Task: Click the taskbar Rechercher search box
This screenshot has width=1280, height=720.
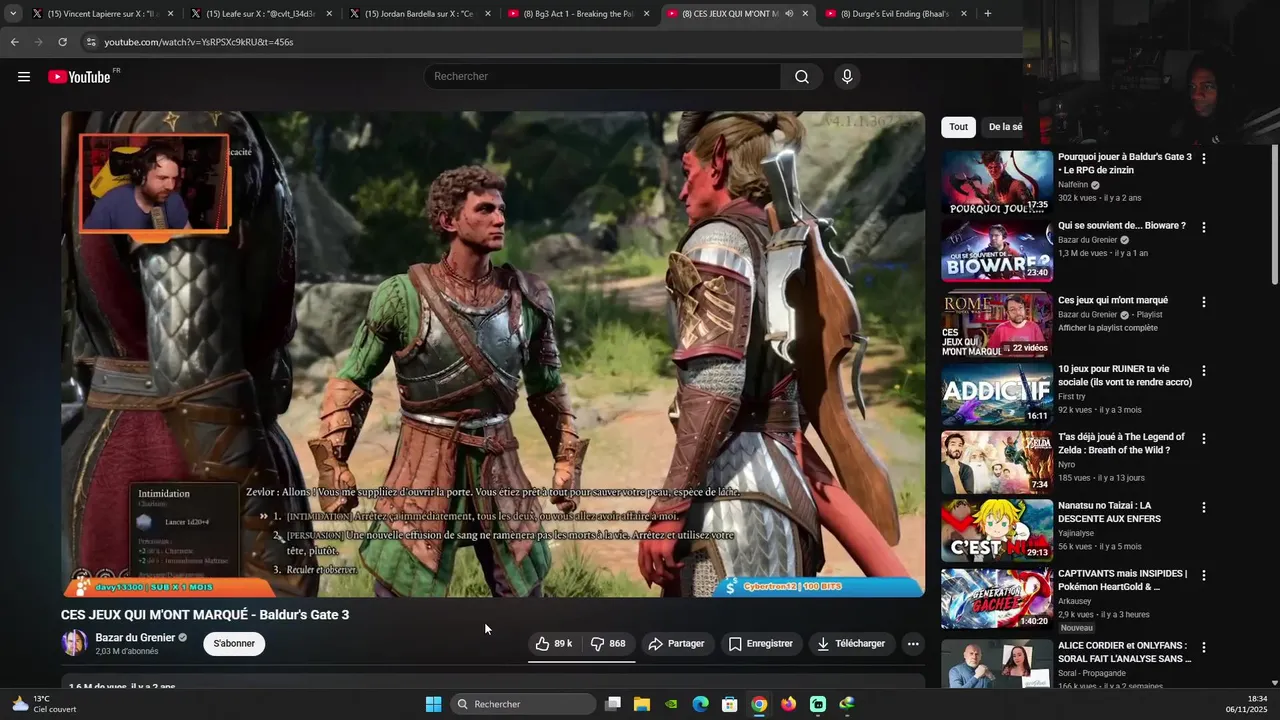Action: (x=522, y=704)
